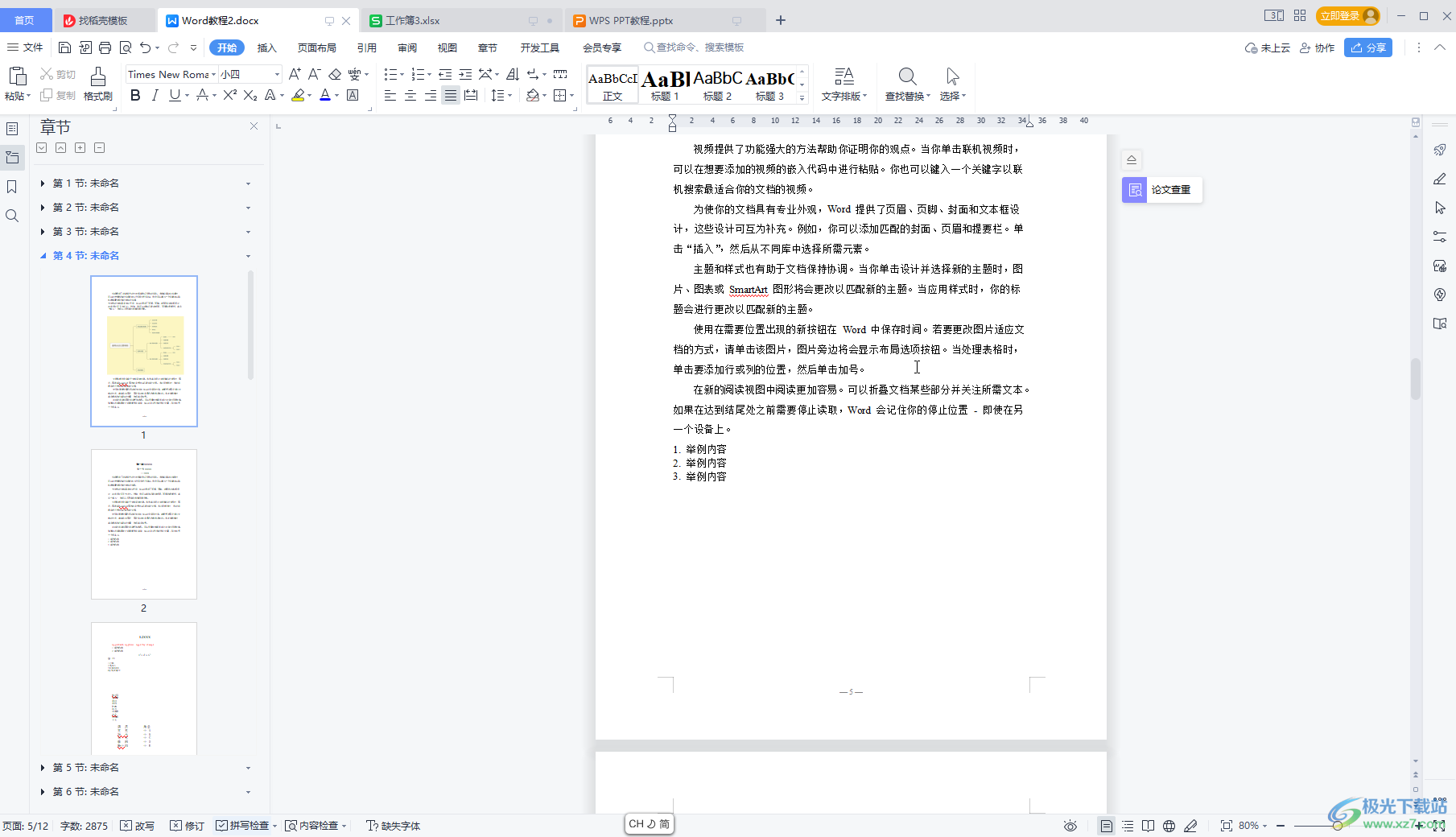The height and width of the screenshot is (837, 1456).
Task: Toggle Spell Check (拼写检查) in status bar
Action: [243, 826]
